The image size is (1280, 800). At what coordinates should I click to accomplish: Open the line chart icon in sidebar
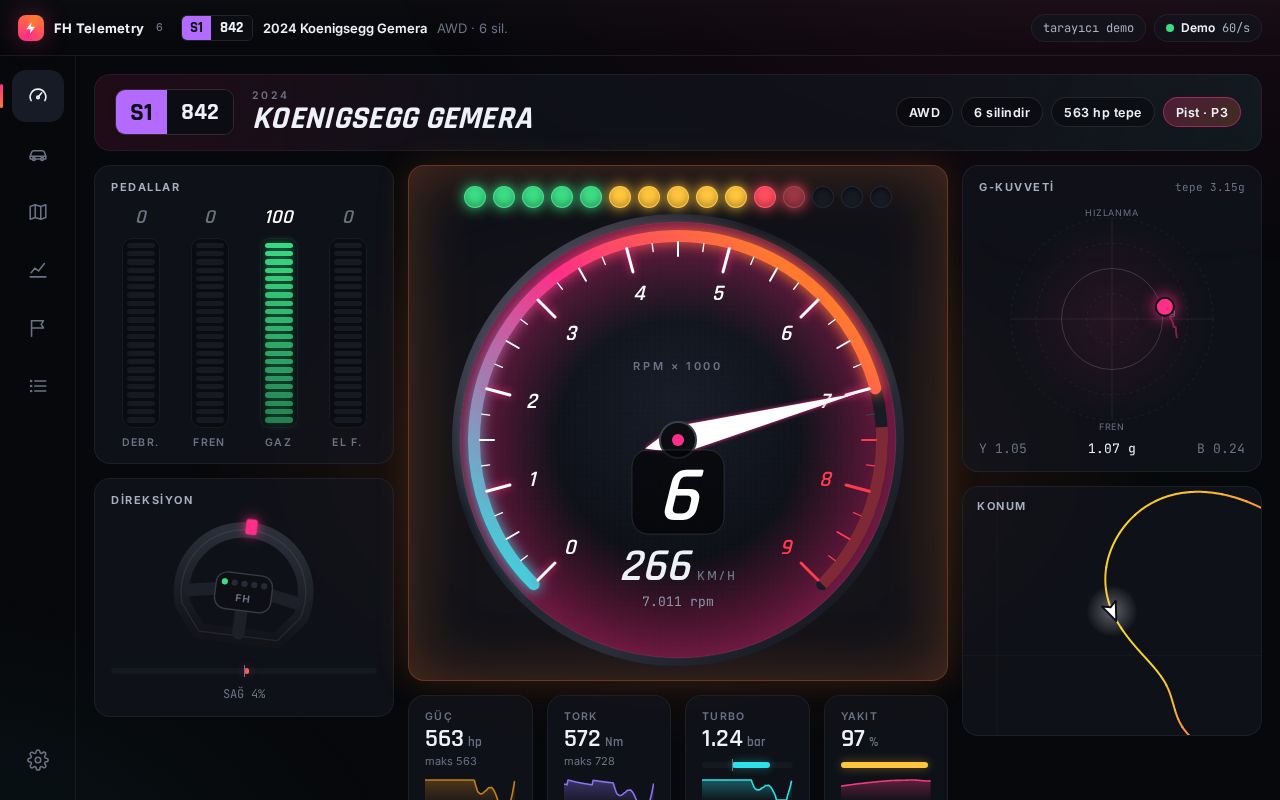(38, 270)
